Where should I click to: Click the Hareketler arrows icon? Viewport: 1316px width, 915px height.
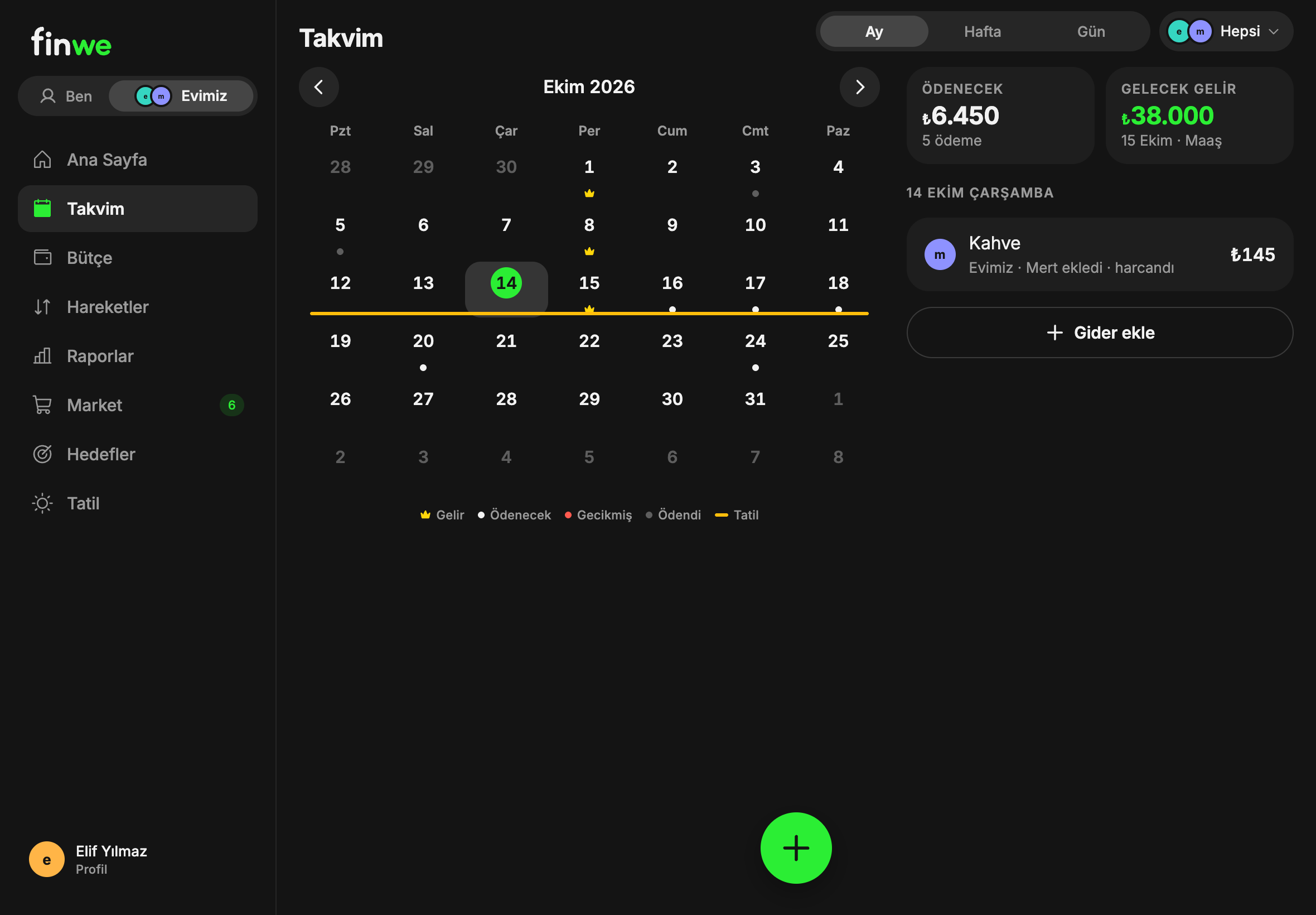pyautogui.click(x=42, y=307)
